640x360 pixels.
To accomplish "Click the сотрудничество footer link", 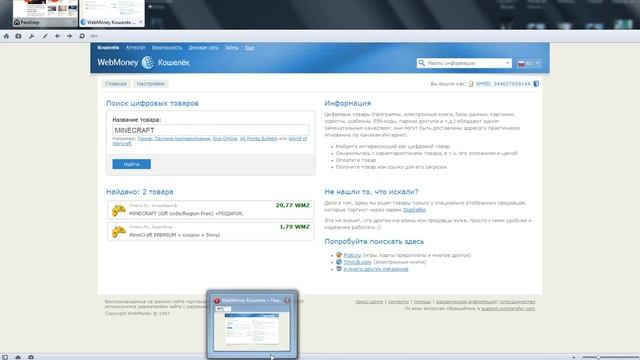I will click(x=517, y=302).
